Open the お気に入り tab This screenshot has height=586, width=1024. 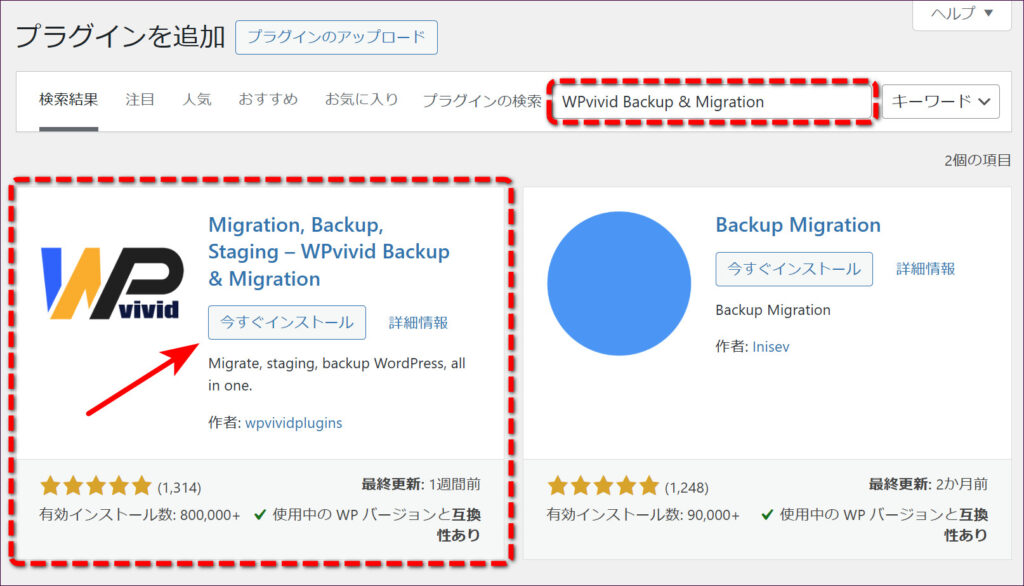click(x=361, y=100)
